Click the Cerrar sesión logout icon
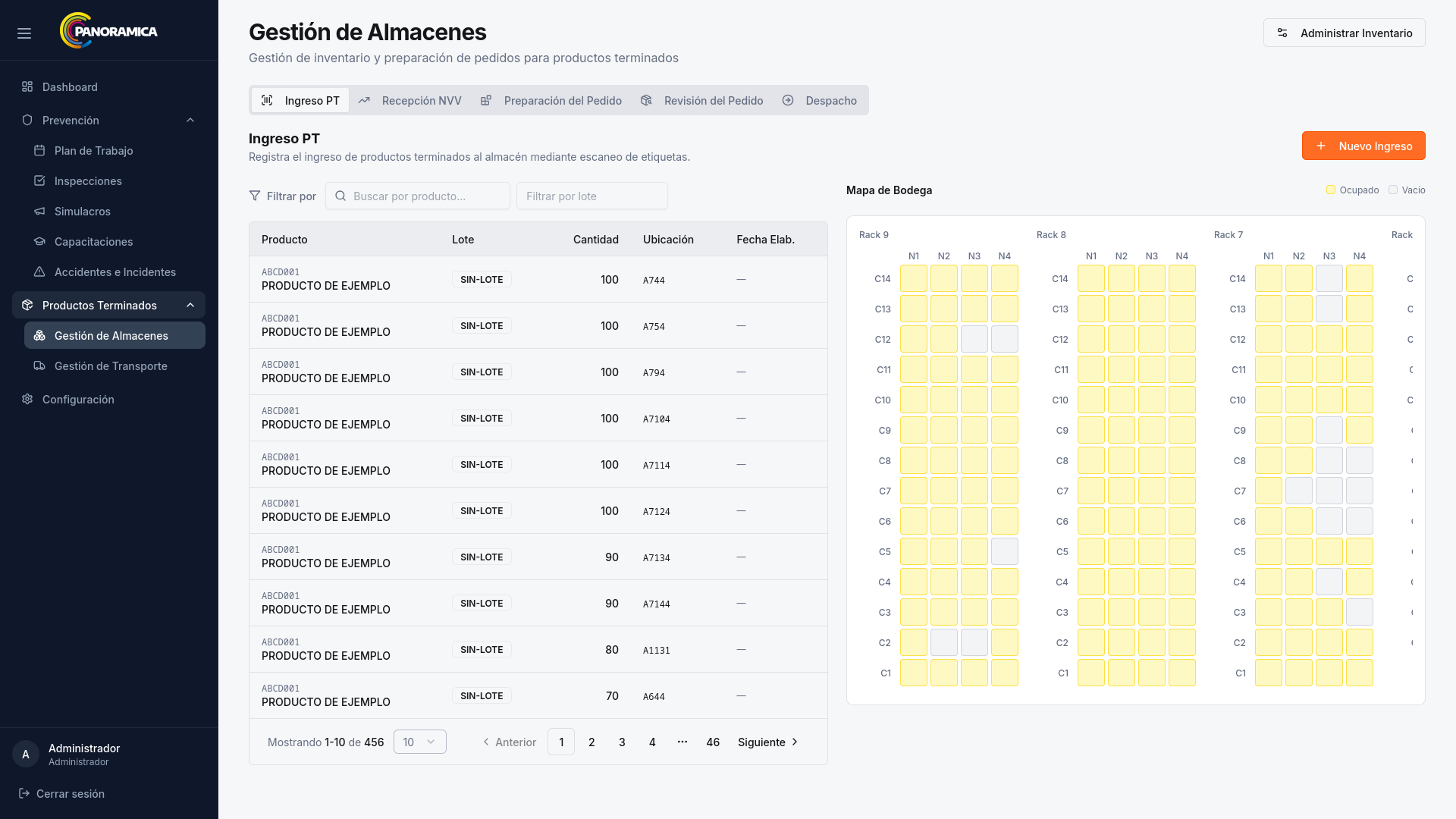1456x819 pixels. point(24,793)
